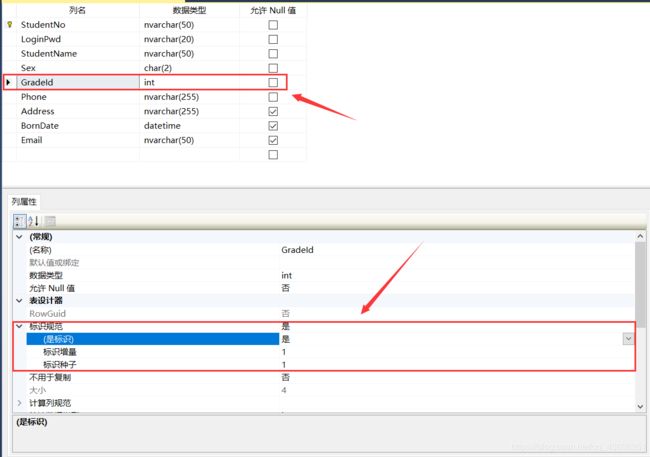
Task: Click the properties scrollbar up arrow
Action: [x=640, y=236]
